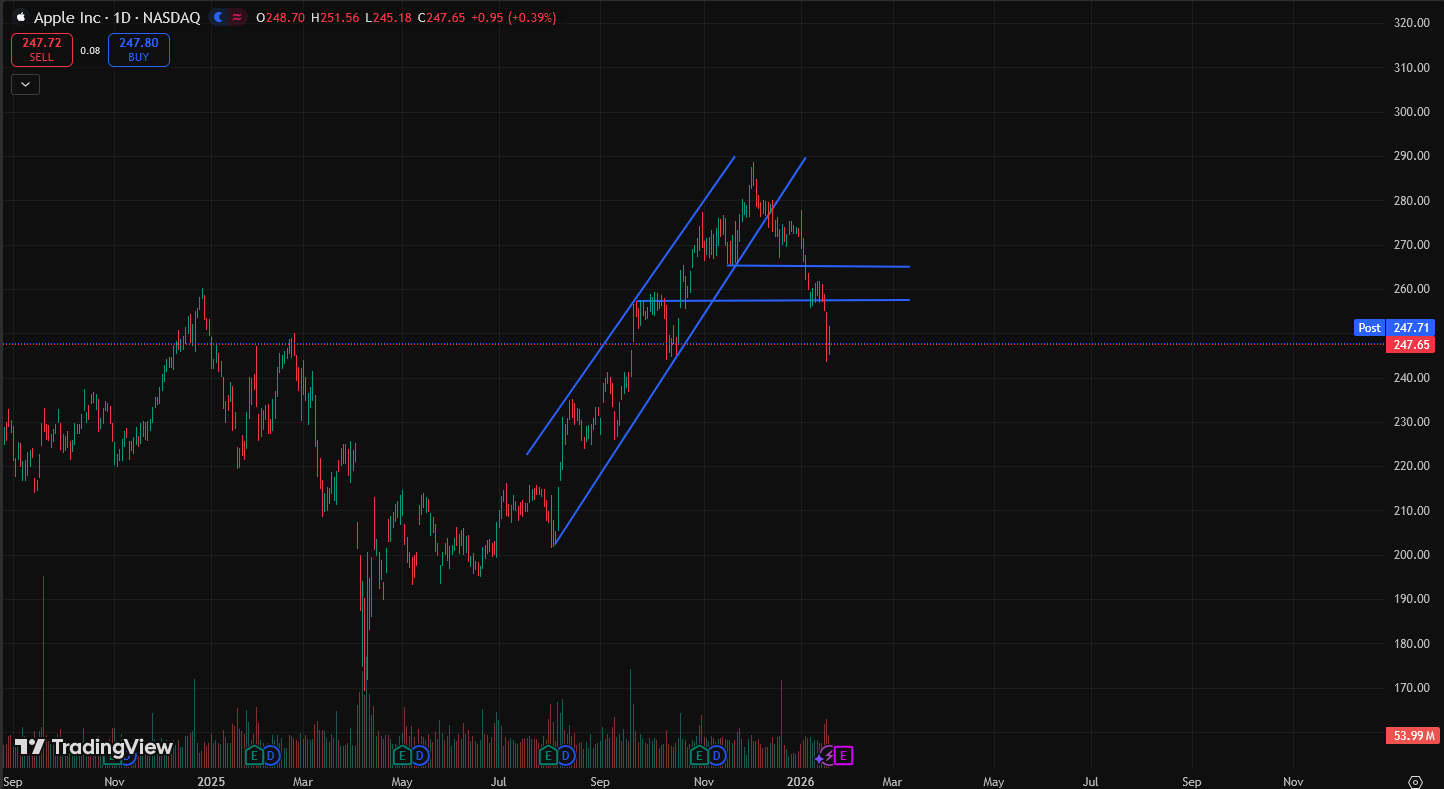Click the blue dividend D marker near February 2025
Image resolution: width=1444 pixels, height=789 pixels.
pyautogui.click(x=270, y=754)
